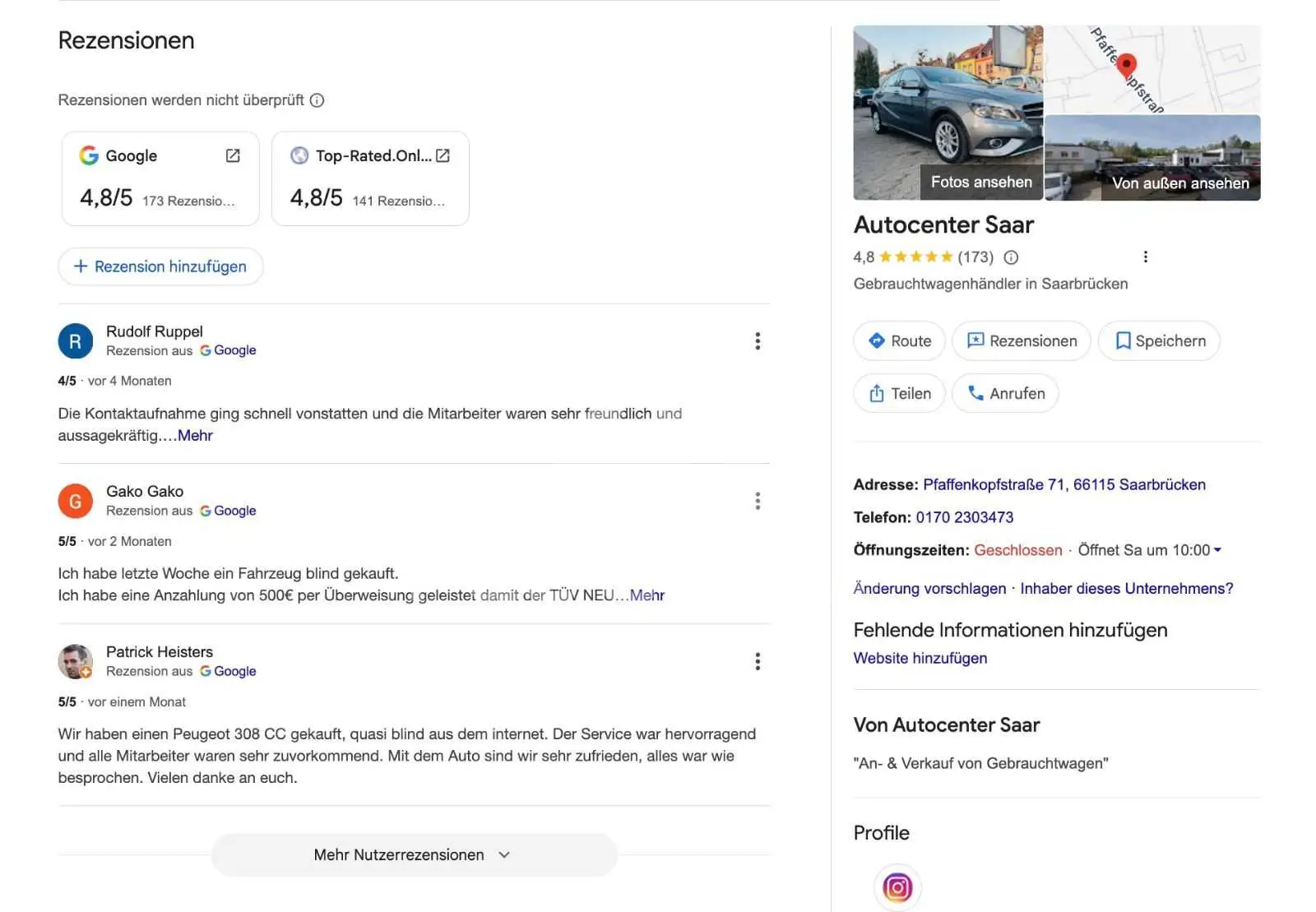This screenshot has width=1316, height=912.
Task: Call business via Anrufen button
Action: [x=1005, y=393]
